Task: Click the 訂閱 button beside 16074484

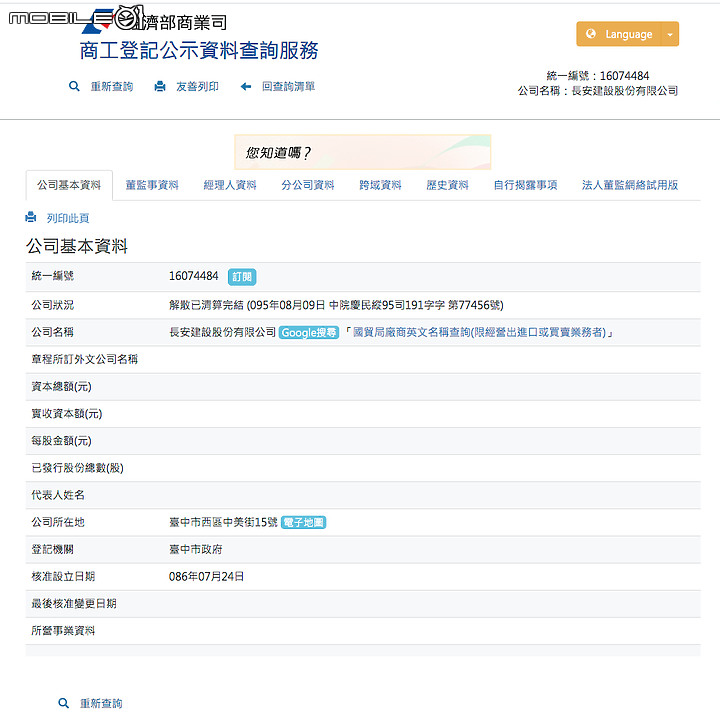Action: (x=242, y=277)
